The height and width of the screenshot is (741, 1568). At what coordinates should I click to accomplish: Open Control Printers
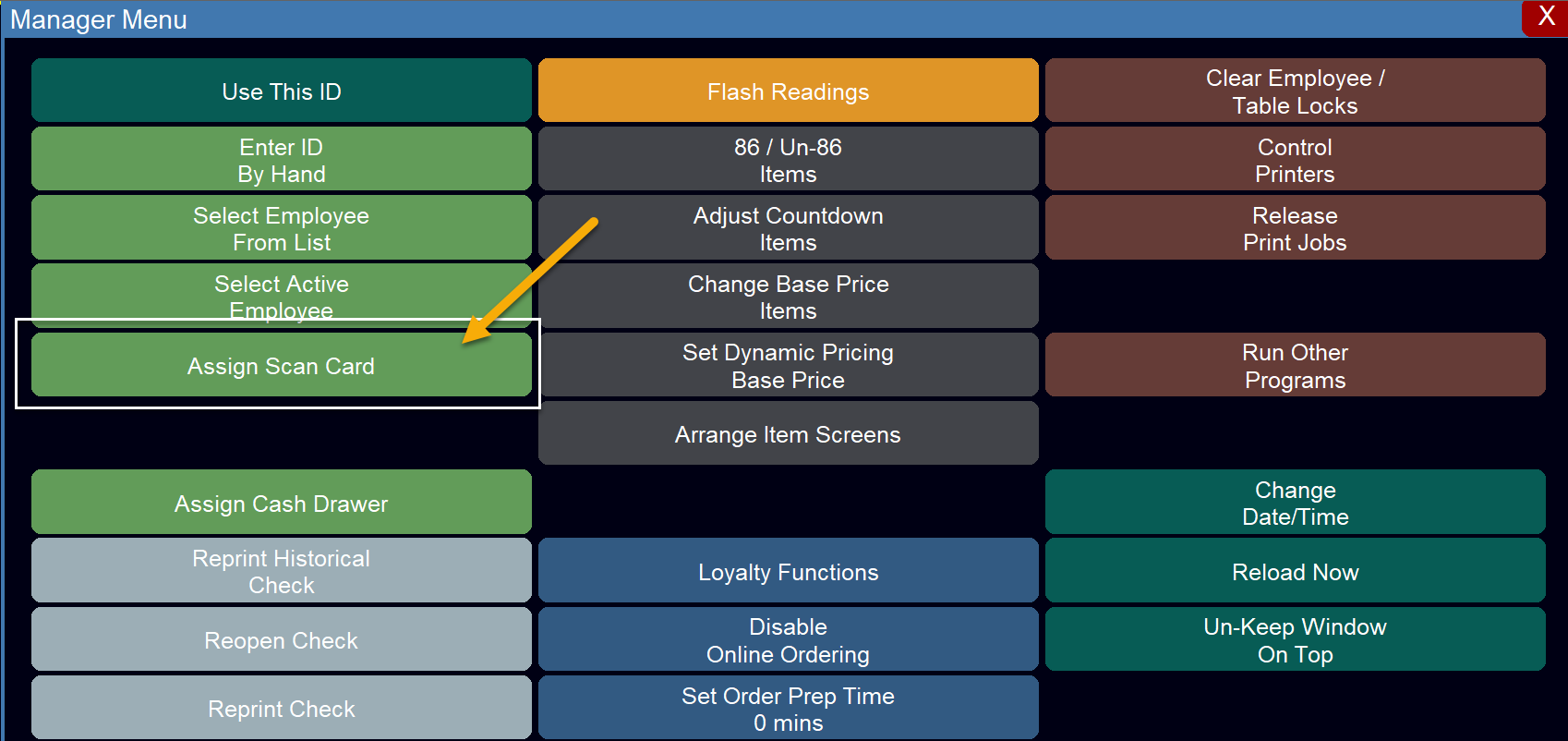pos(1296,159)
